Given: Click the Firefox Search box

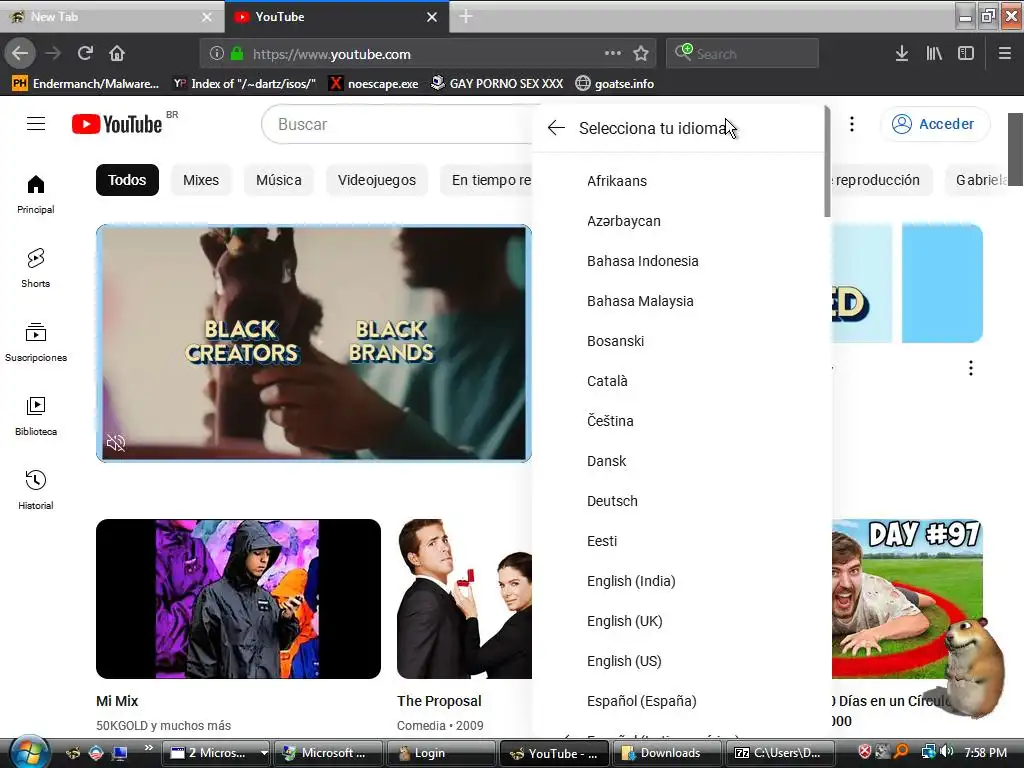Looking at the screenshot, I should pos(743,54).
